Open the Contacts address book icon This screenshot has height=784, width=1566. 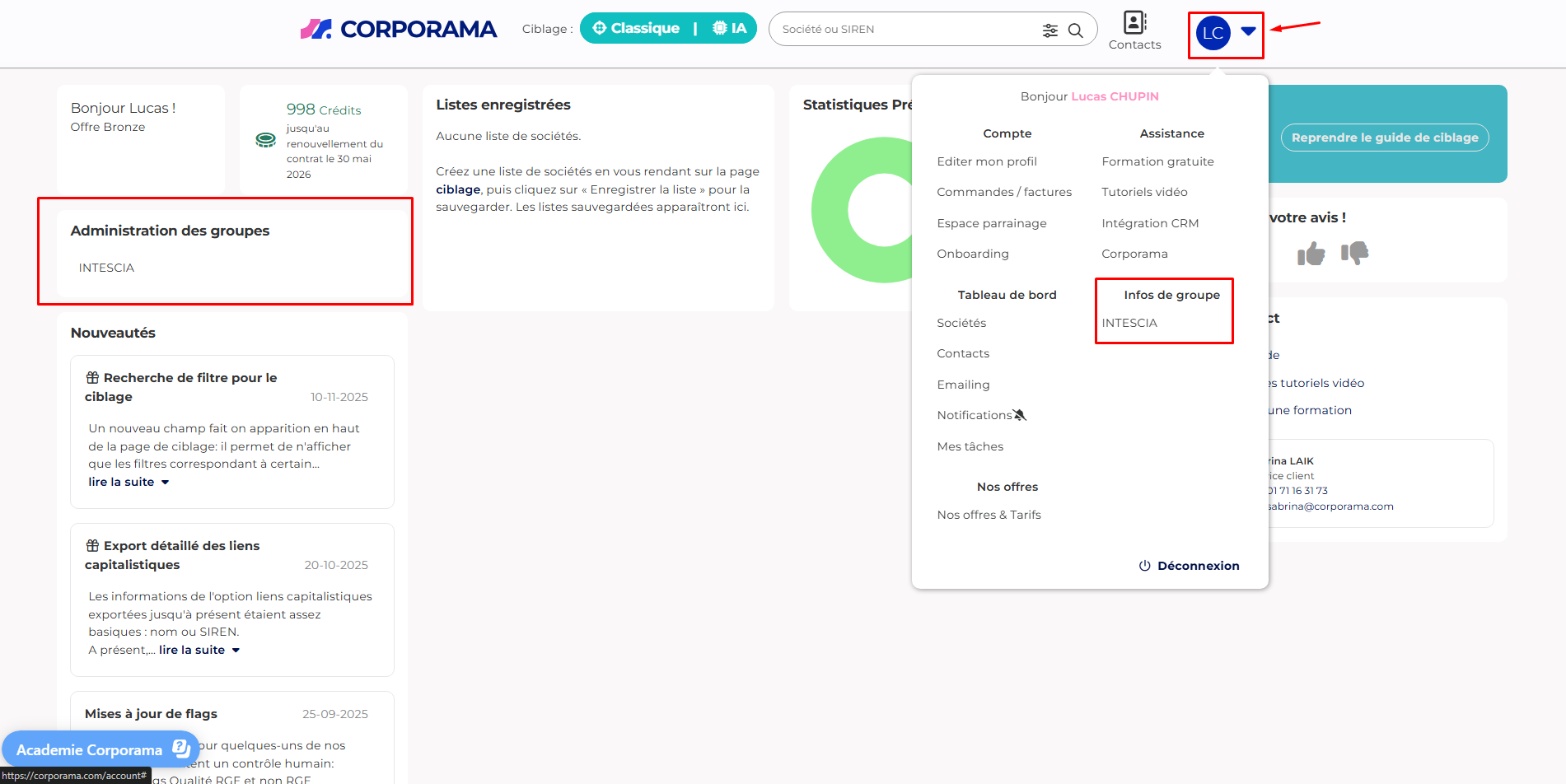[1134, 23]
